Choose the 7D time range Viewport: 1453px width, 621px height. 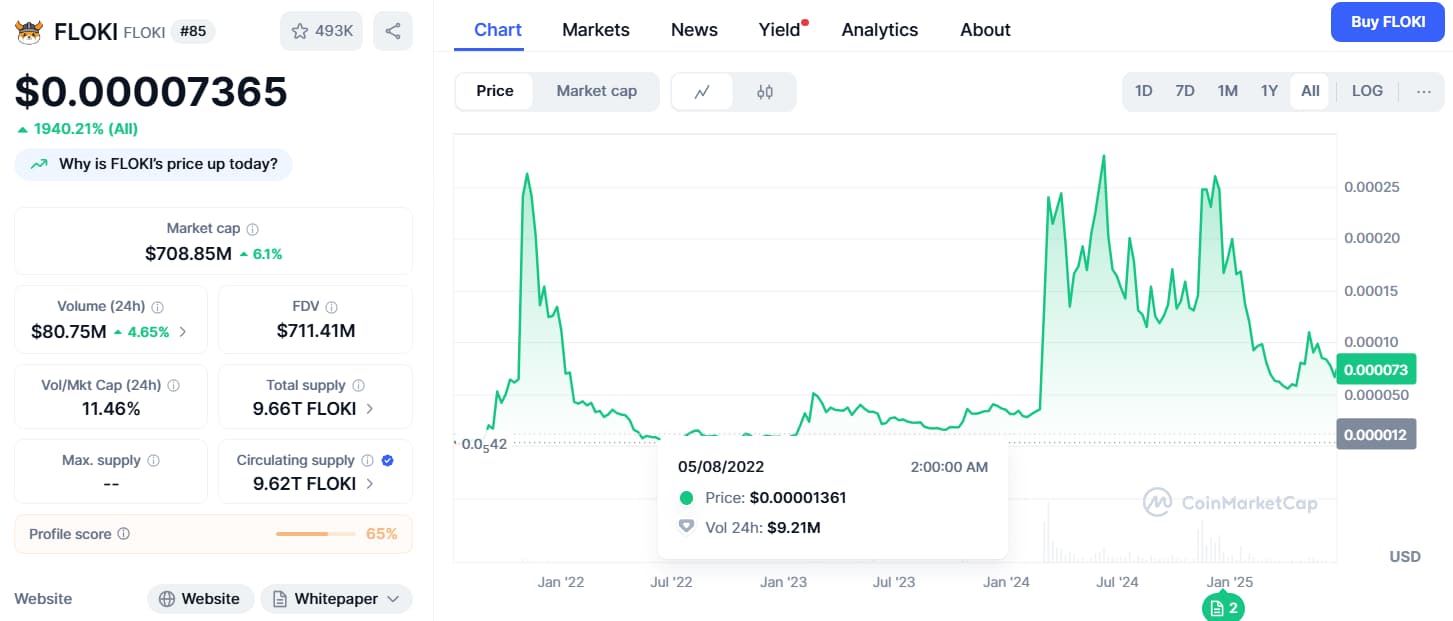coord(1185,91)
